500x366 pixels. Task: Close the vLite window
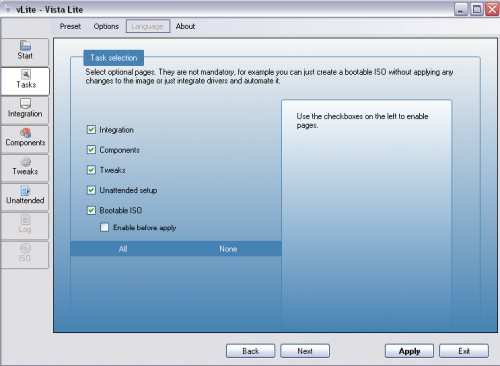pos(492,9)
